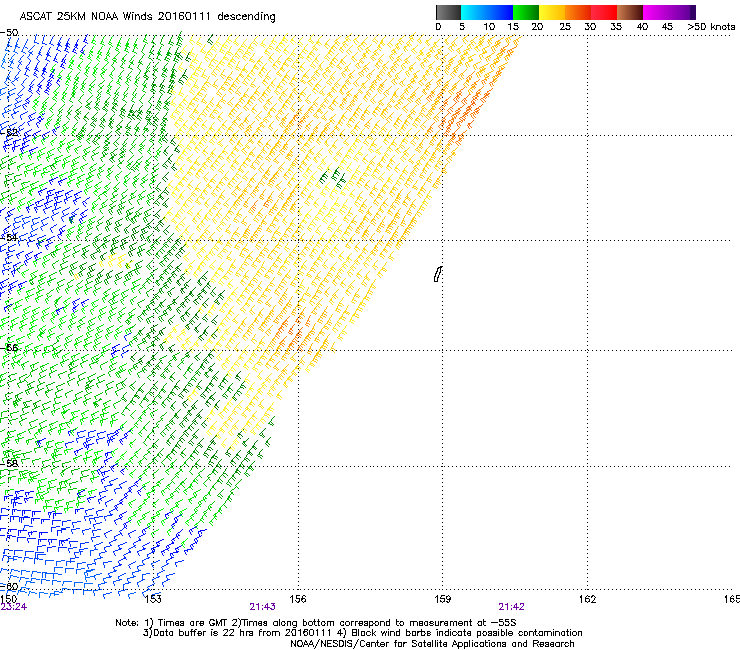The image size is (740, 650).
Task: Click the longitude label "162"
Action: 587,599
